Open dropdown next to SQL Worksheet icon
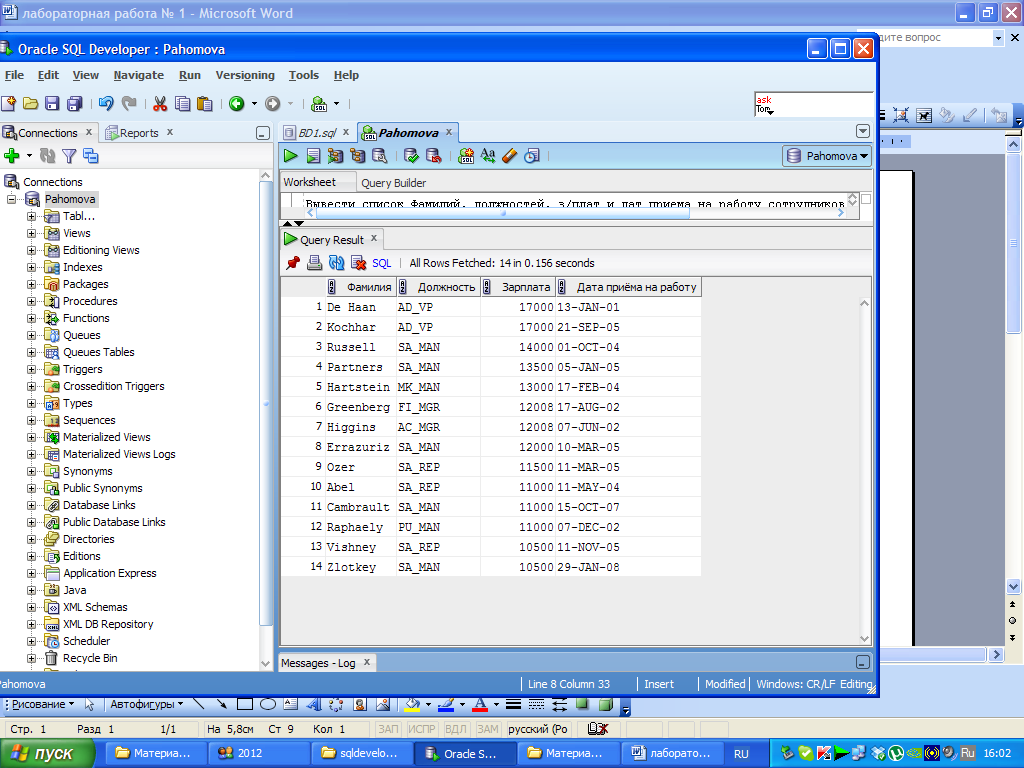 click(x=336, y=103)
